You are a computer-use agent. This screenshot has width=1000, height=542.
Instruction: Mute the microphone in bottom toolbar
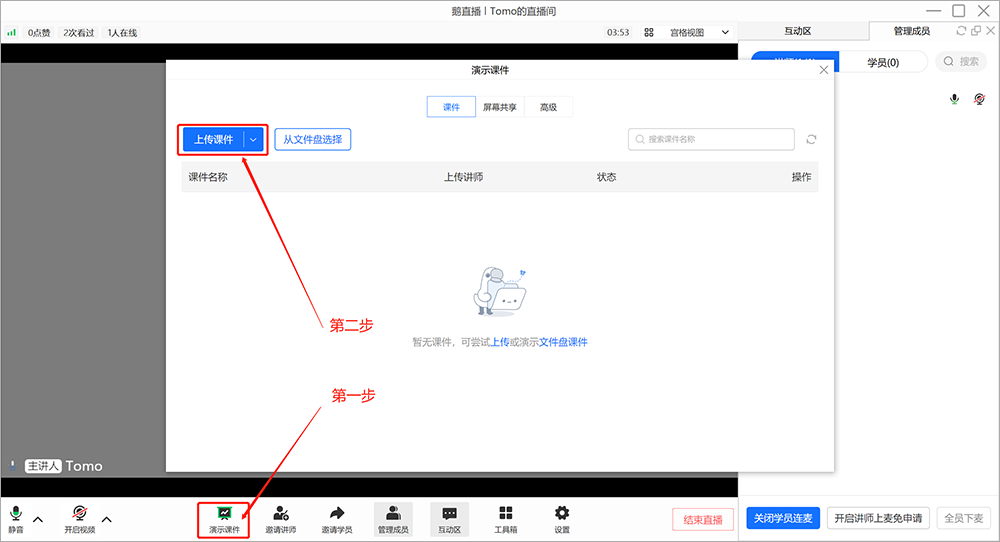click(x=16, y=519)
